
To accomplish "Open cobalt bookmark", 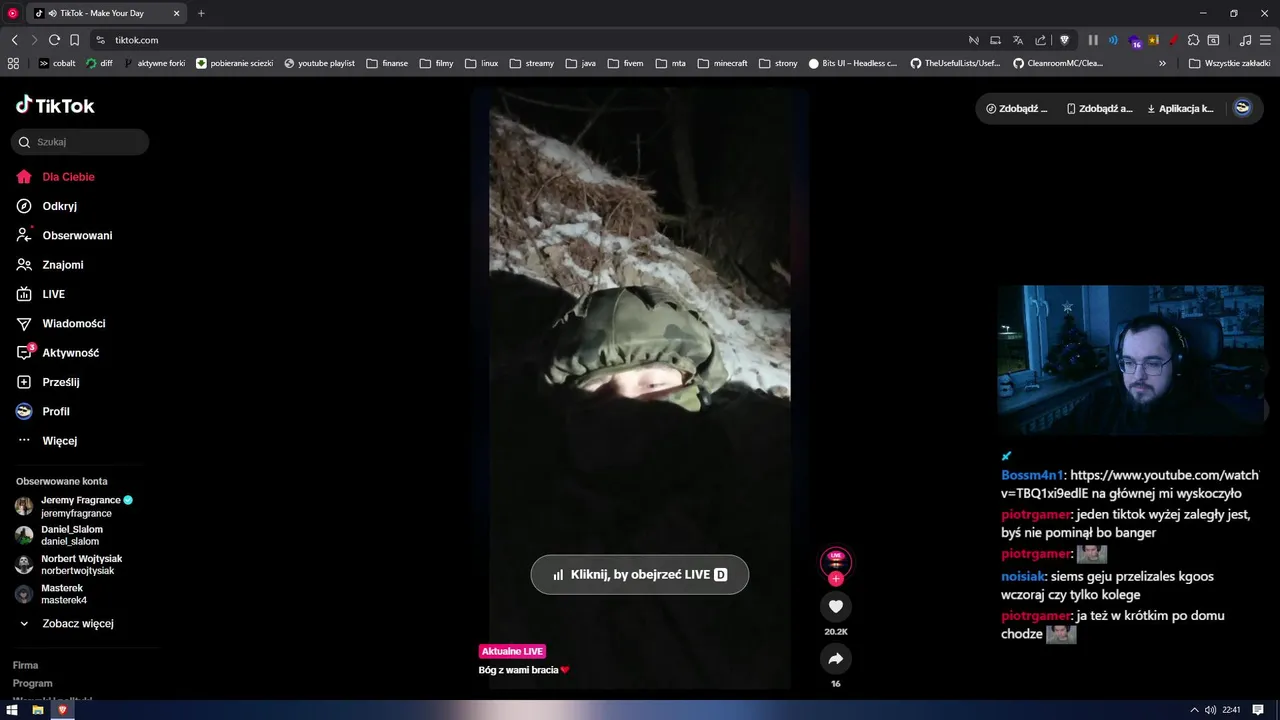I will (57, 63).
